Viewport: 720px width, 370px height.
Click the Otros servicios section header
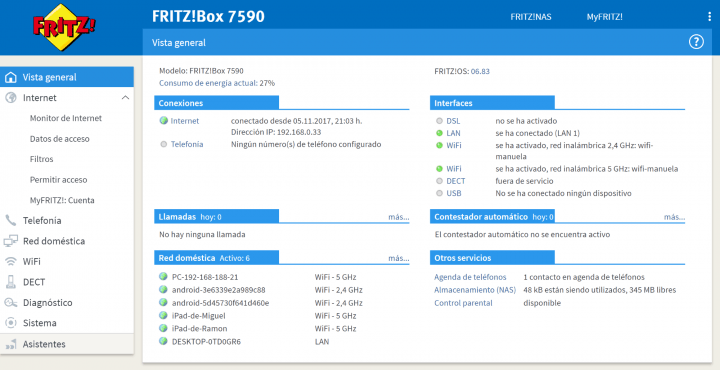click(x=492, y=258)
